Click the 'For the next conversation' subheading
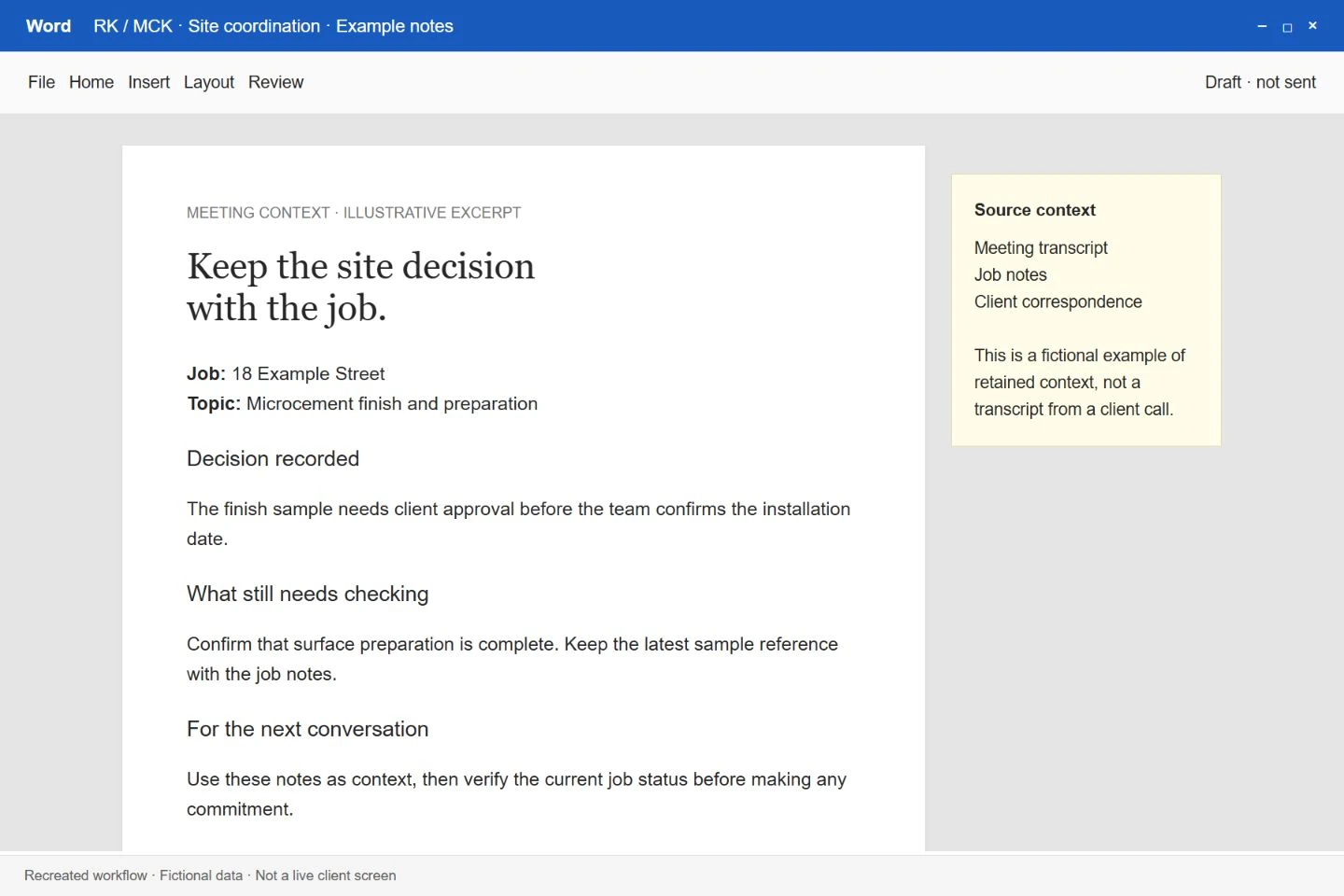 pyautogui.click(x=307, y=729)
